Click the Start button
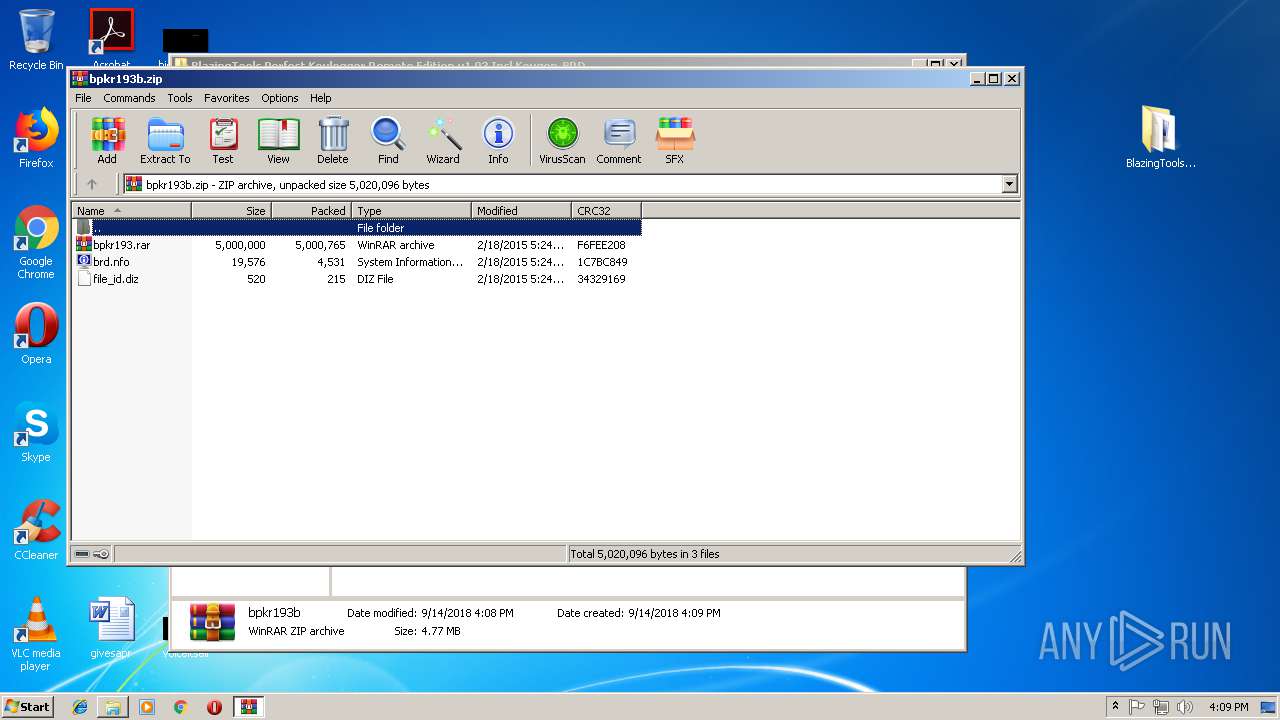The image size is (1280, 720). pos(27,707)
